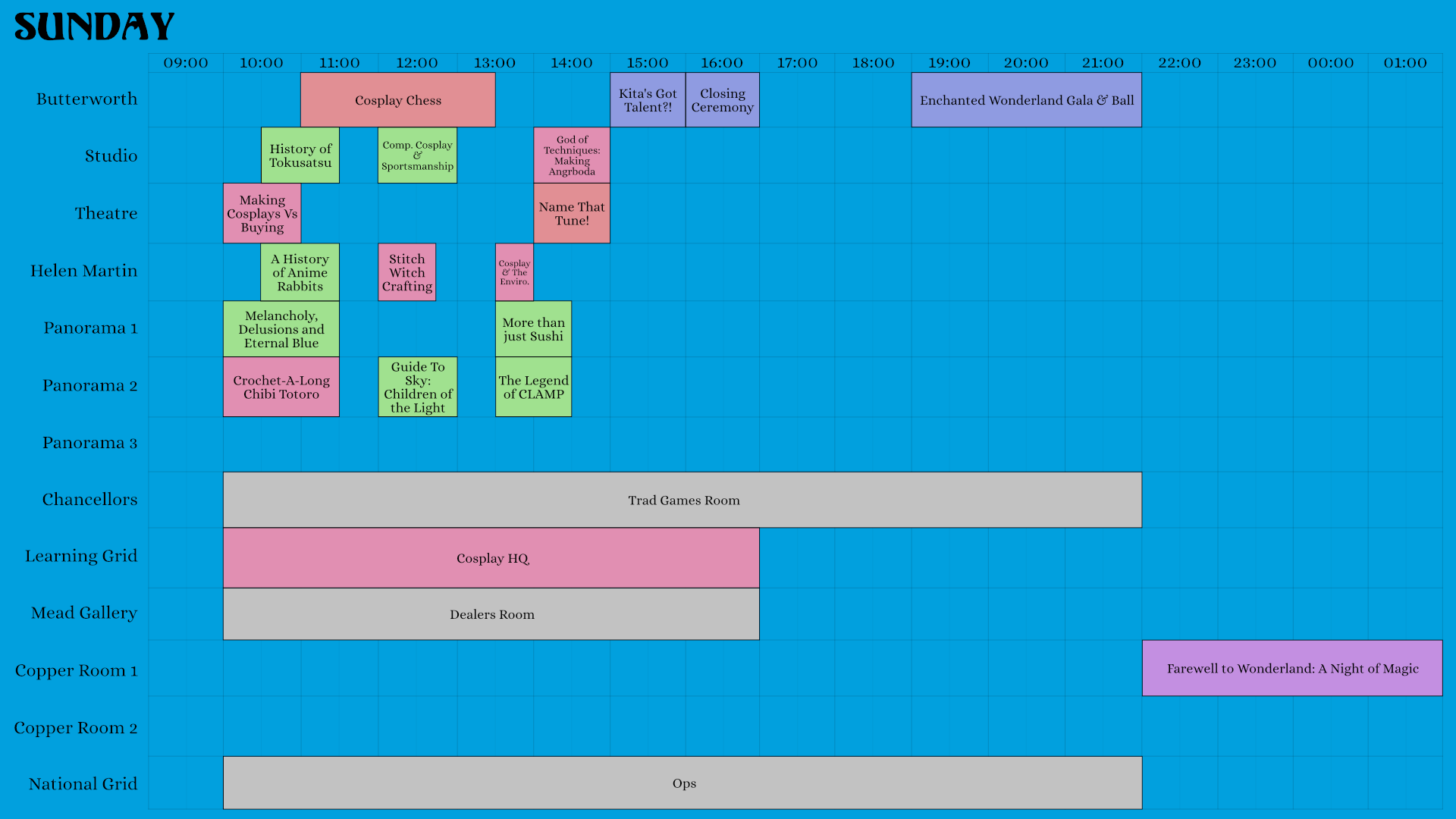Open History of Tokusatsu event block
Image resolution: width=1456 pixels, height=819 pixels.
click(x=300, y=155)
